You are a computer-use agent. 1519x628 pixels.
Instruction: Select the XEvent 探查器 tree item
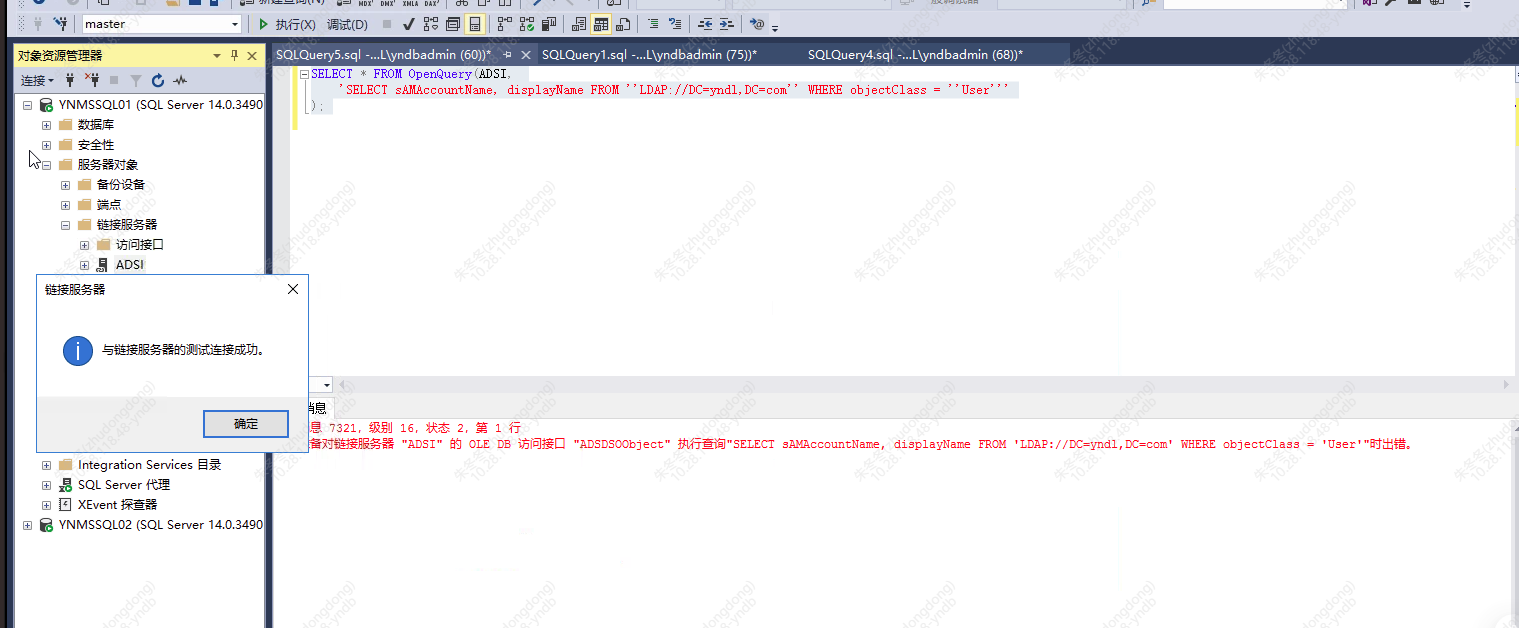coord(118,505)
